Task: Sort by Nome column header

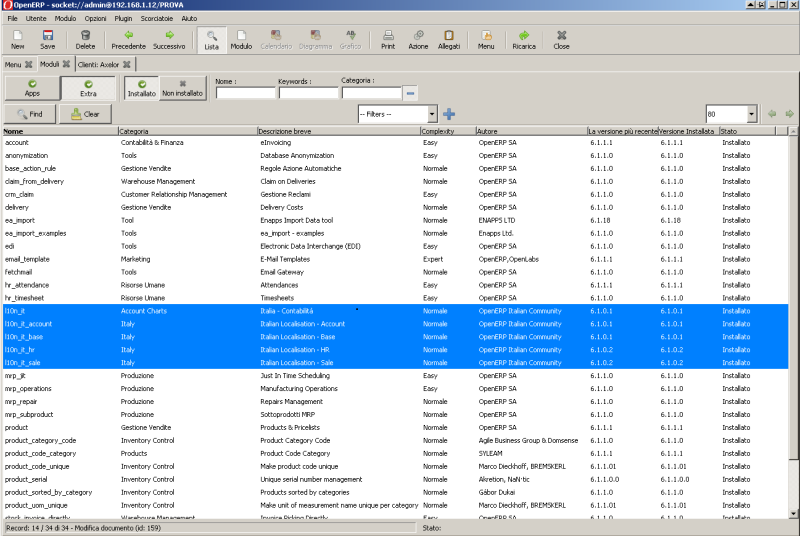Action: (x=60, y=131)
